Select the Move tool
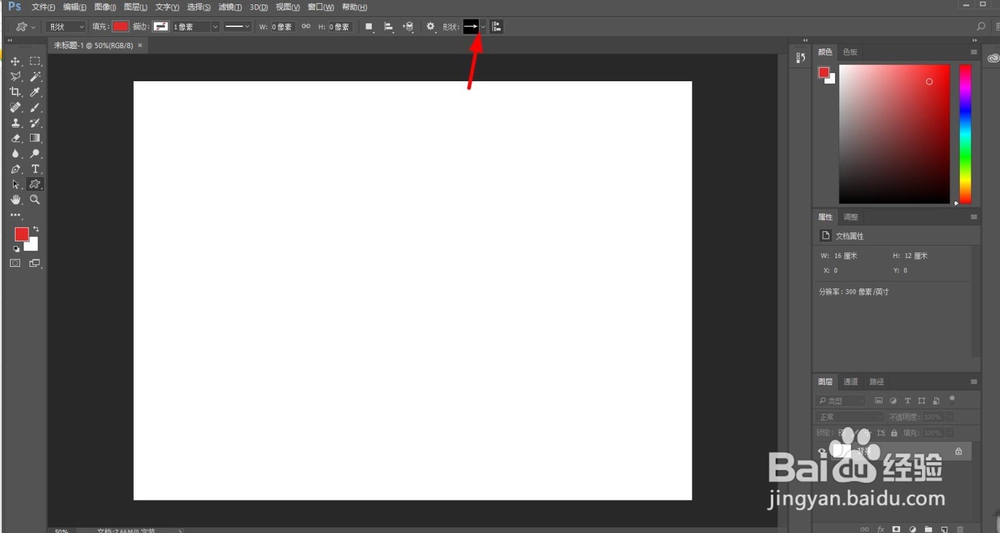The width and height of the screenshot is (1000, 533). point(15,61)
